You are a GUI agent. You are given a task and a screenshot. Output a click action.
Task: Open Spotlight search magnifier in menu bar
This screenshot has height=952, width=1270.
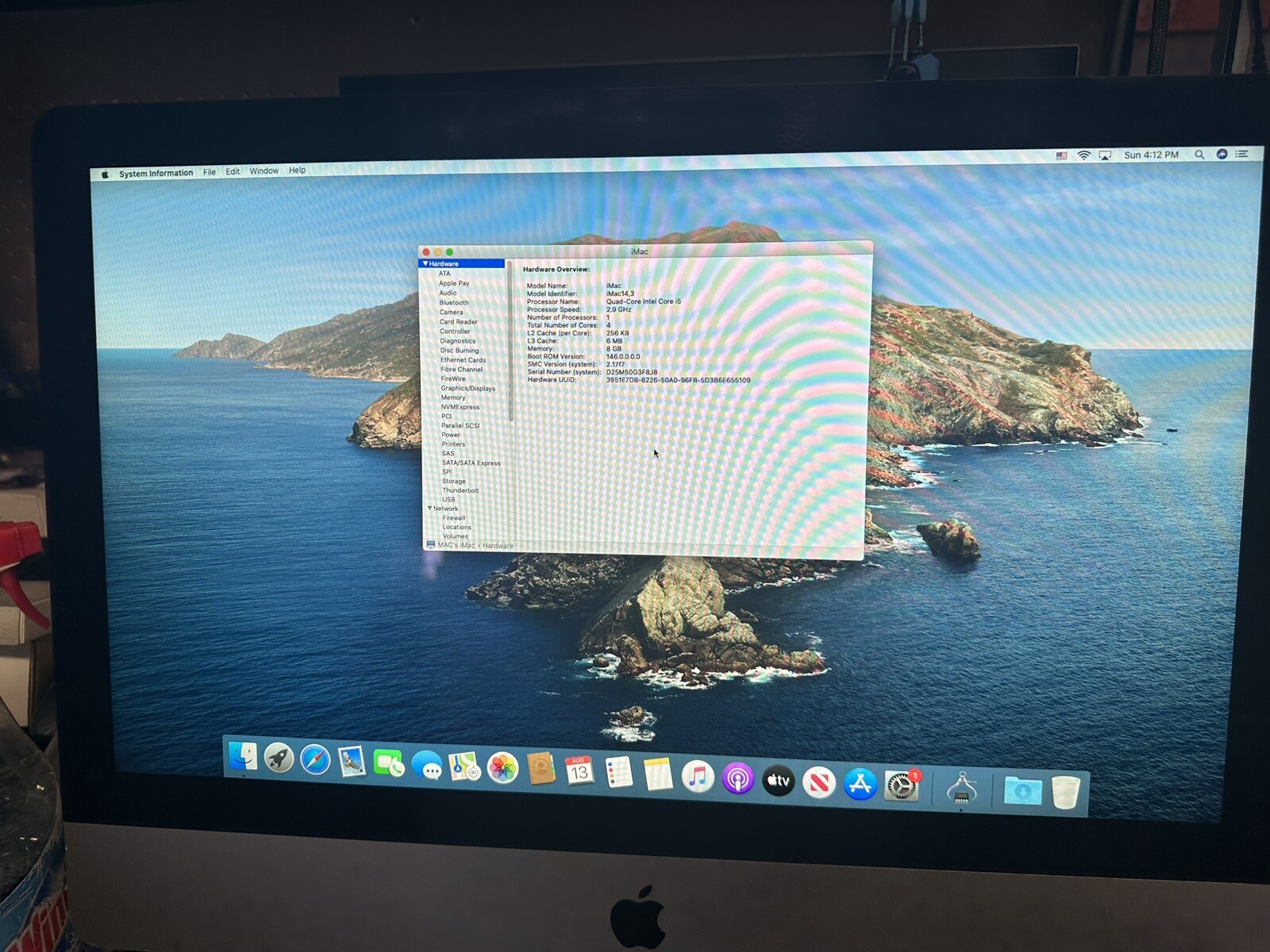tap(1199, 155)
